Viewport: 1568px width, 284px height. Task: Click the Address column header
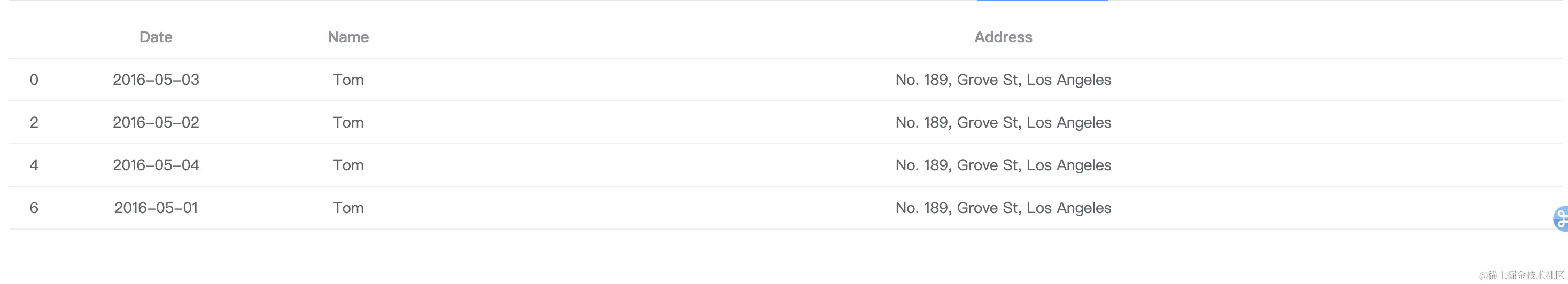pyautogui.click(x=1003, y=37)
